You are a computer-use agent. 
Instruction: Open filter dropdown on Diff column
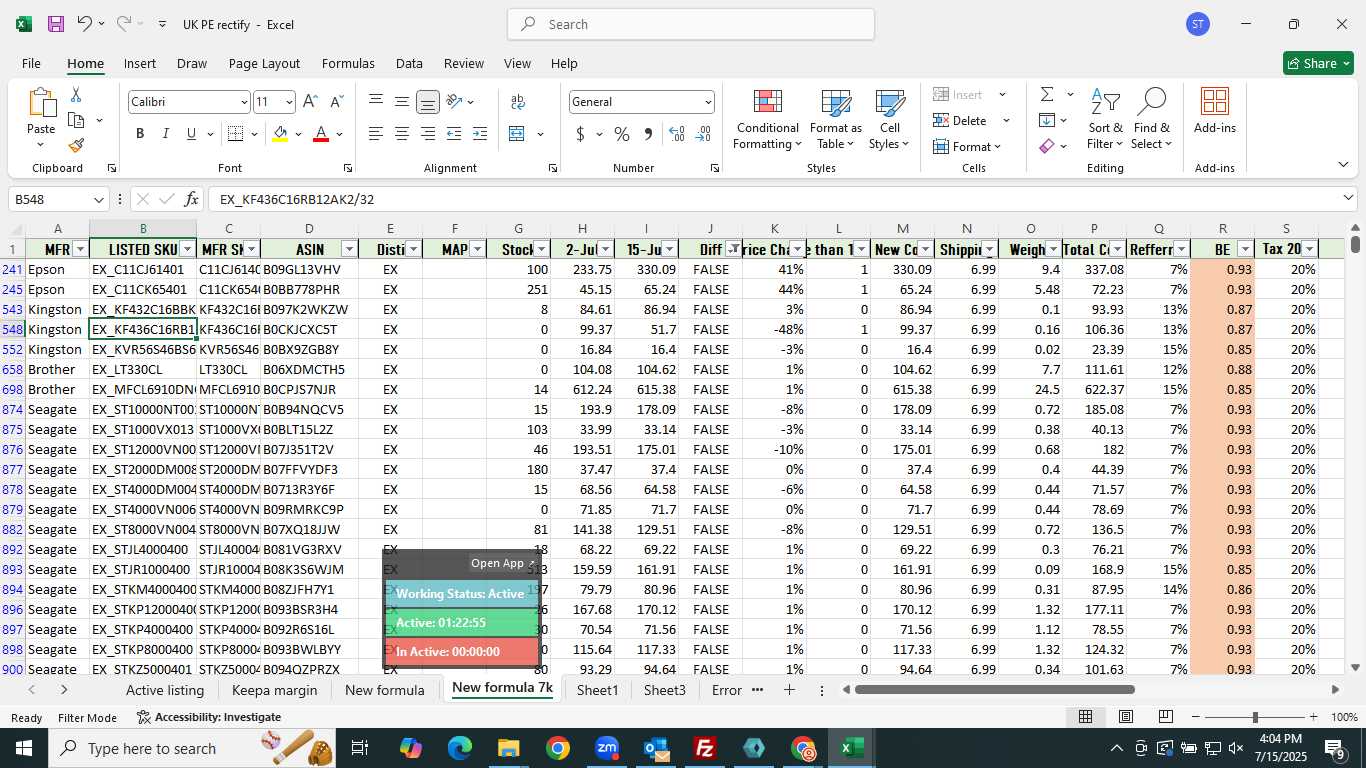(x=733, y=249)
